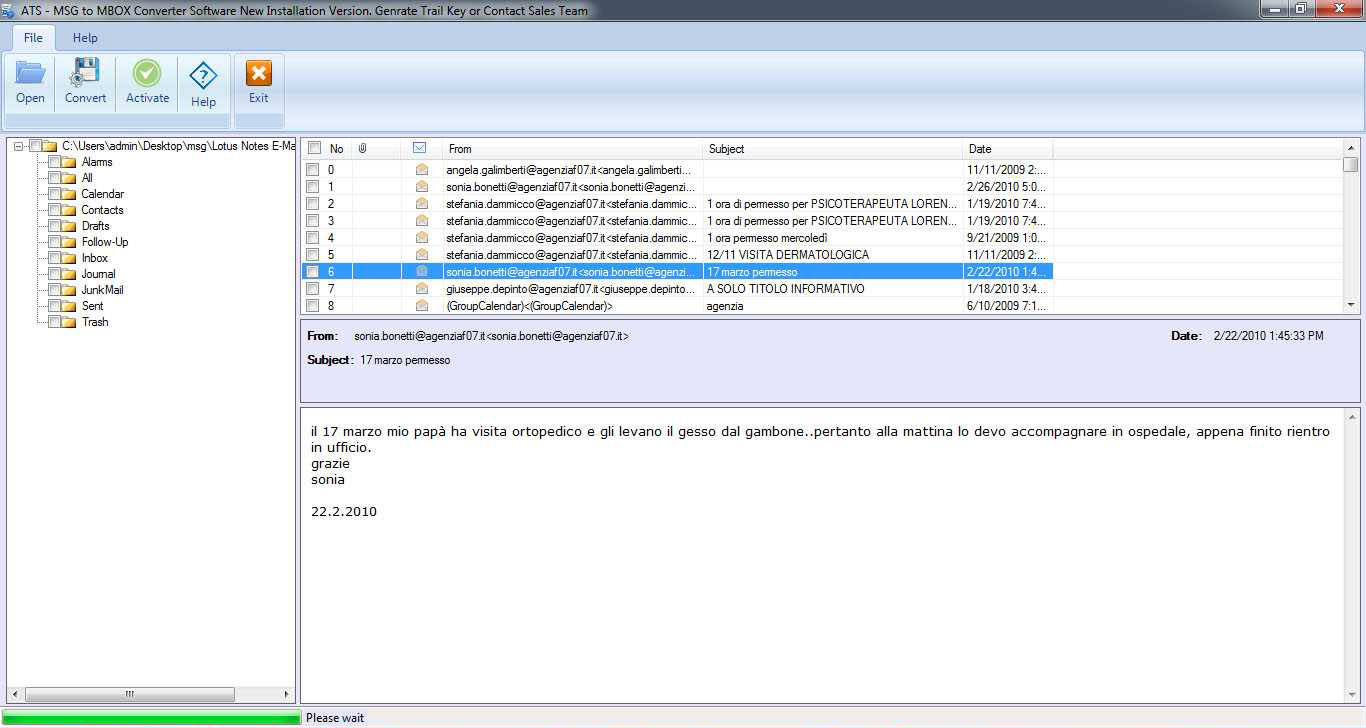The image size is (1366, 728).
Task: Tick the Drafts folder checkbox
Action: click(54, 226)
